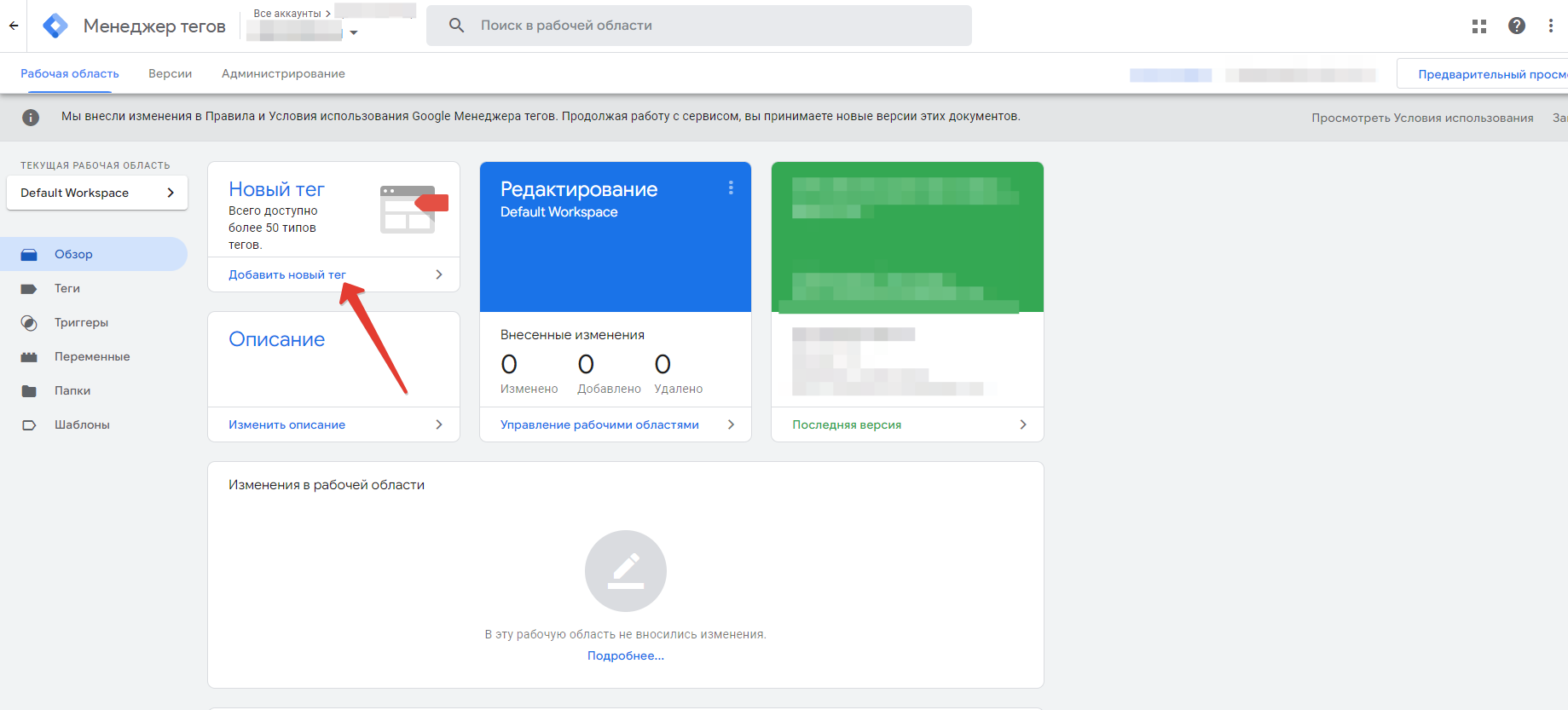
Task: Select Триггеры in the sidebar
Action: (x=81, y=322)
